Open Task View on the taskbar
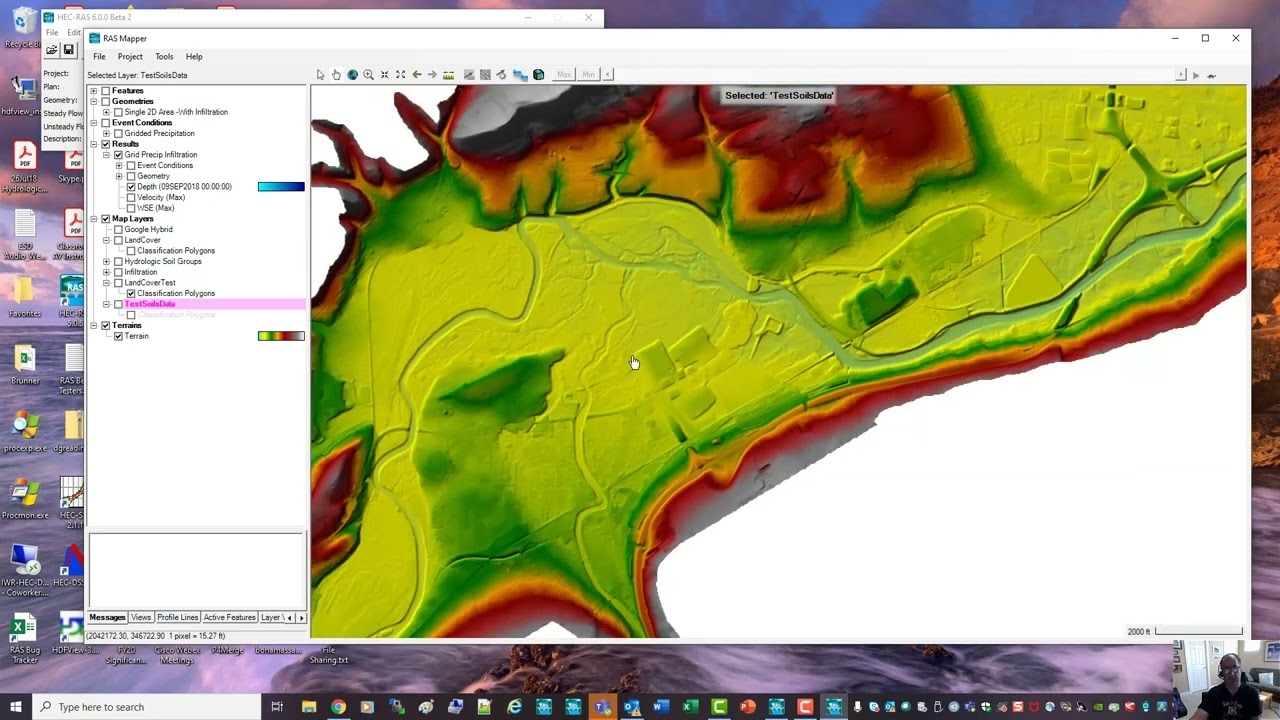 277,707
